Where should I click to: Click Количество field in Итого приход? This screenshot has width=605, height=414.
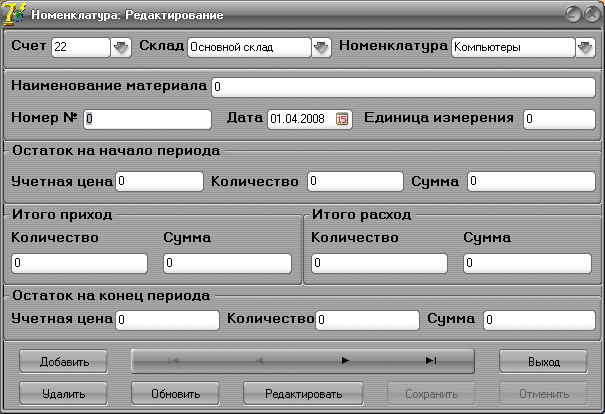[x=79, y=264]
